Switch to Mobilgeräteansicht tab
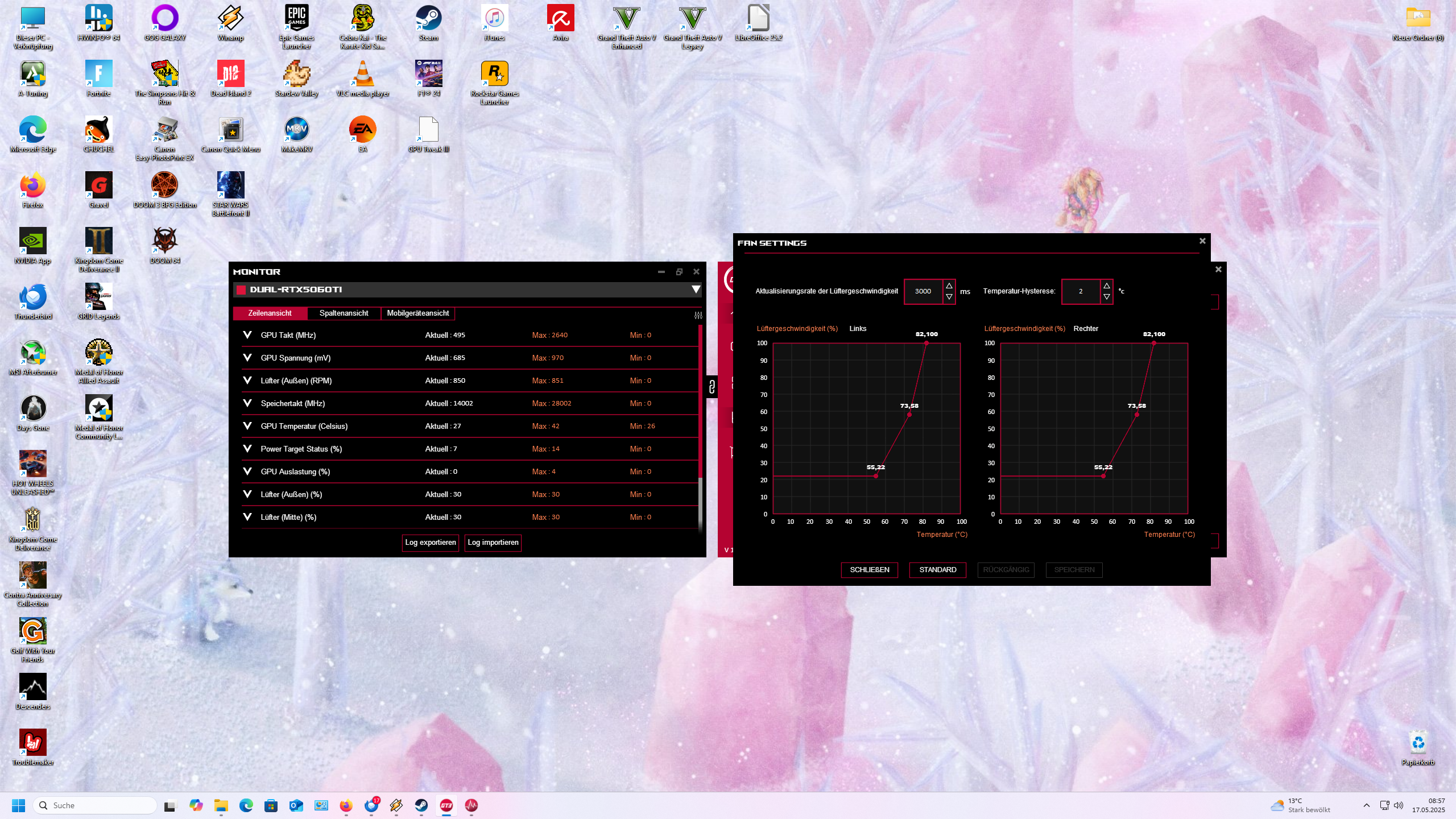 tap(417, 313)
